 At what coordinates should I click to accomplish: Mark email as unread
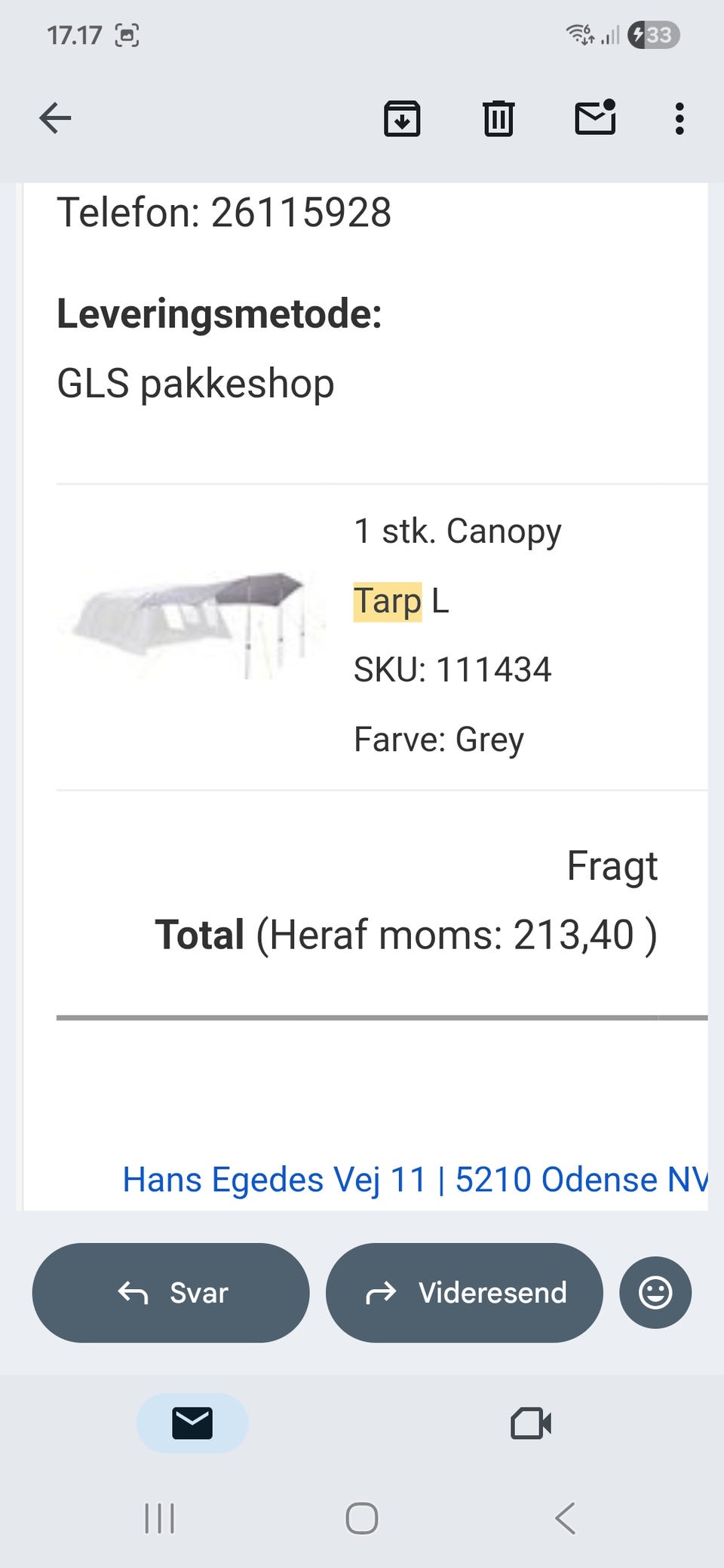tap(595, 118)
